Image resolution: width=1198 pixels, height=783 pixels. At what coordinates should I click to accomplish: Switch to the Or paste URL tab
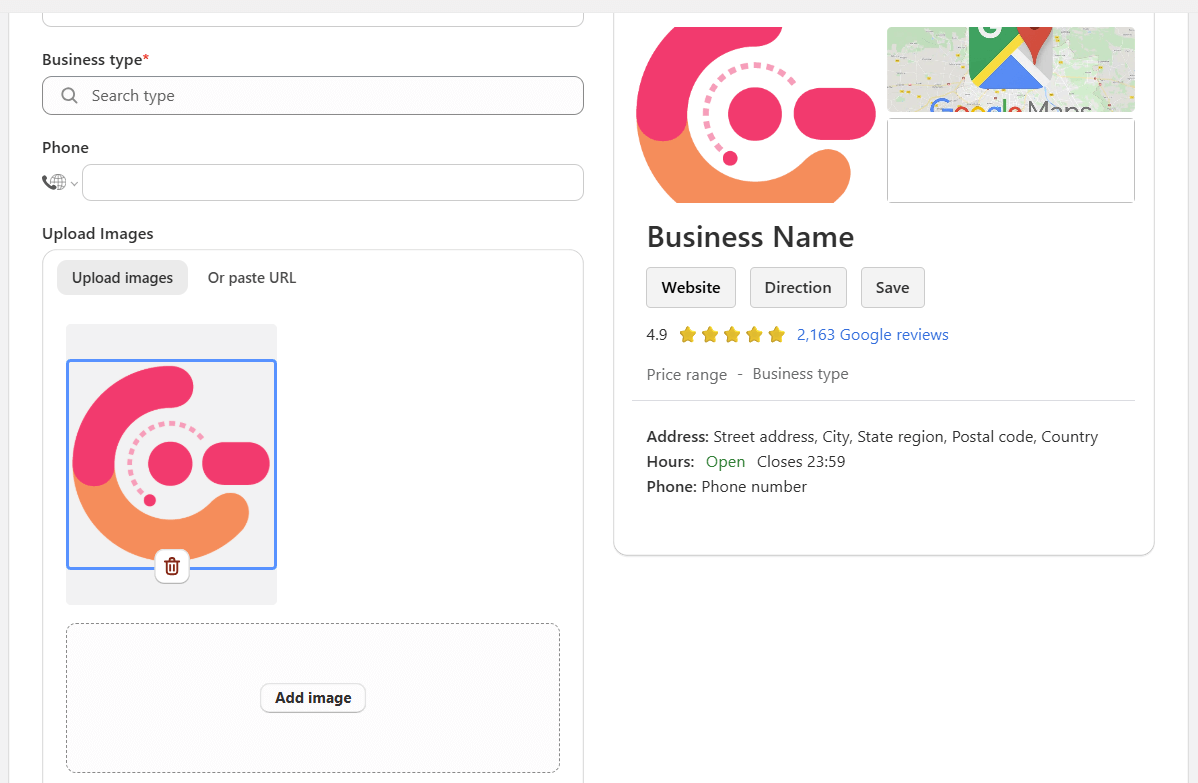[x=251, y=277]
